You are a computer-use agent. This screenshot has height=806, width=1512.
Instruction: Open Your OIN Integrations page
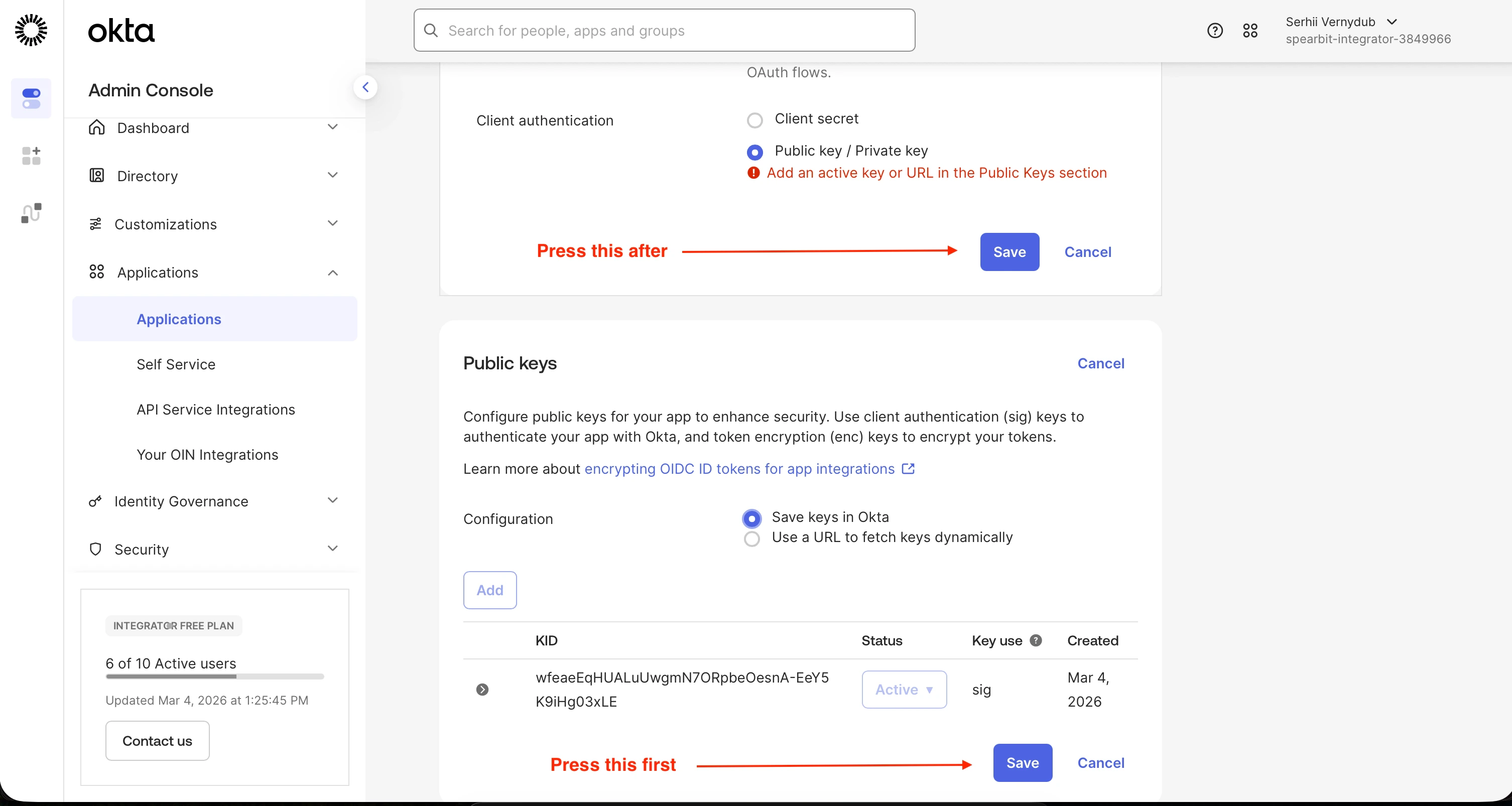[207, 455]
